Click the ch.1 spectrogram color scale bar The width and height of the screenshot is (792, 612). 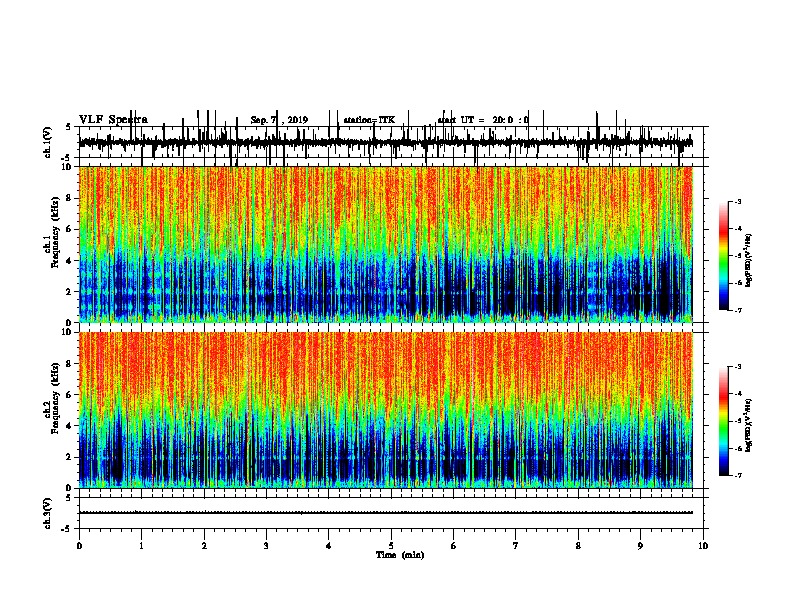(724, 256)
